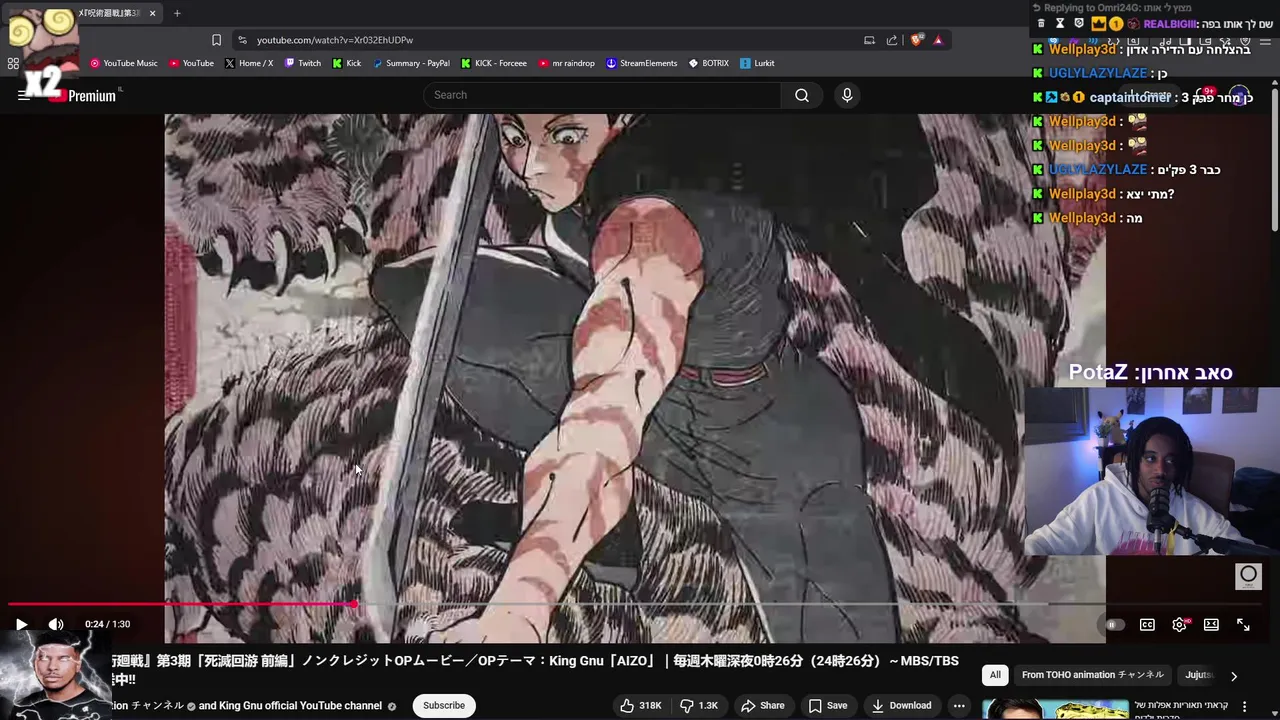Open the apps grid icon left of bookmarks

click(13, 63)
